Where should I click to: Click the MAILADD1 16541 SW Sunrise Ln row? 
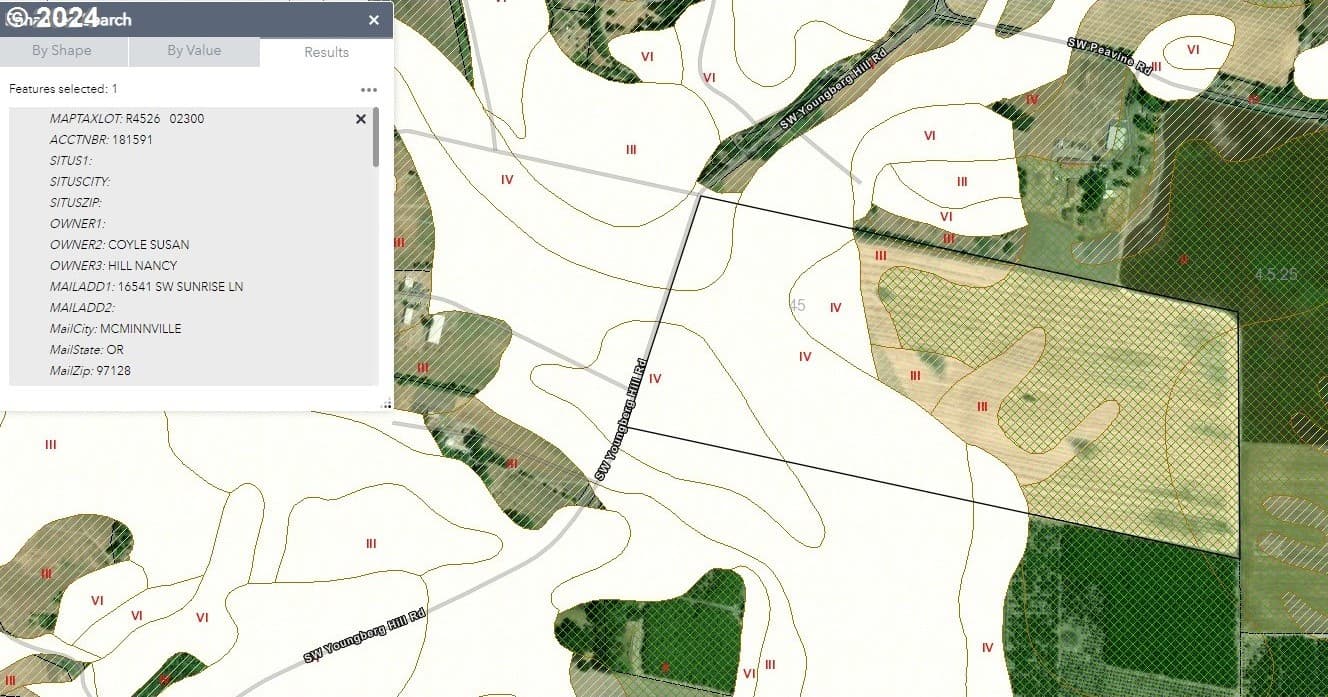point(146,287)
